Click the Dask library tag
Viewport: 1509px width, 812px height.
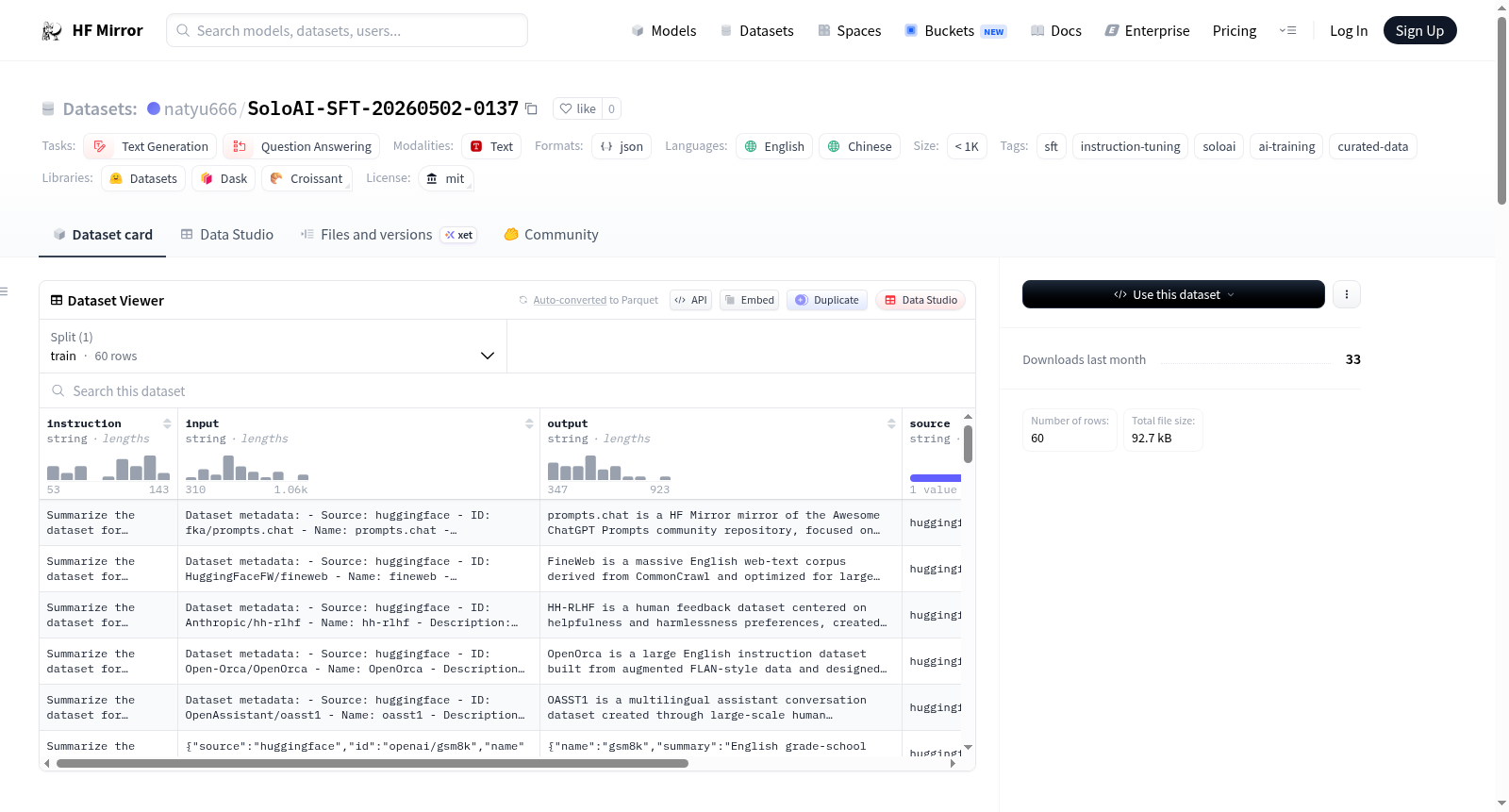224,178
